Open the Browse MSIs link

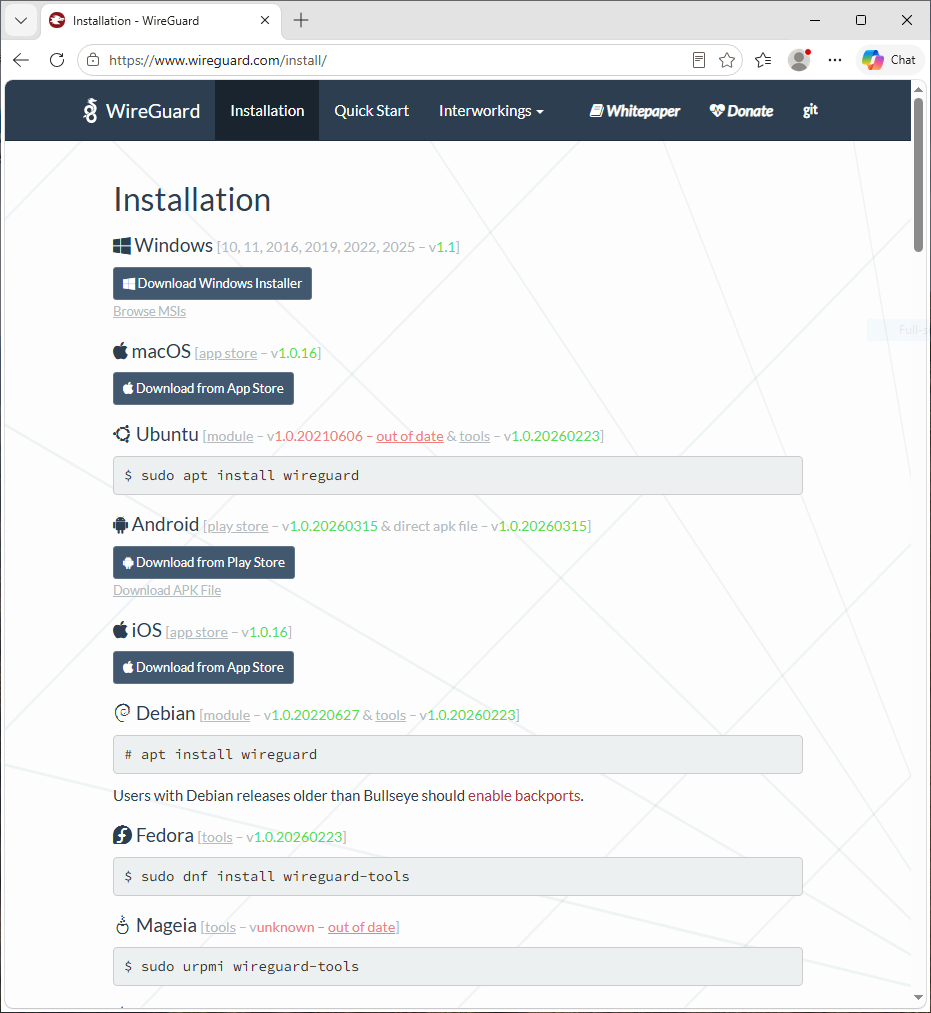point(149,311)
